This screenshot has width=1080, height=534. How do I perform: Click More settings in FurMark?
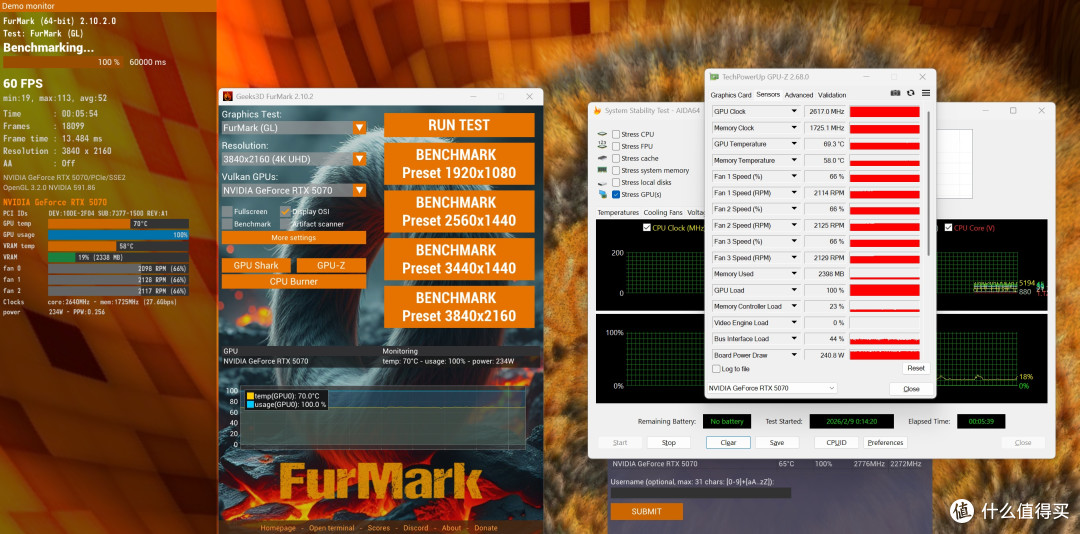click(293, 238)
